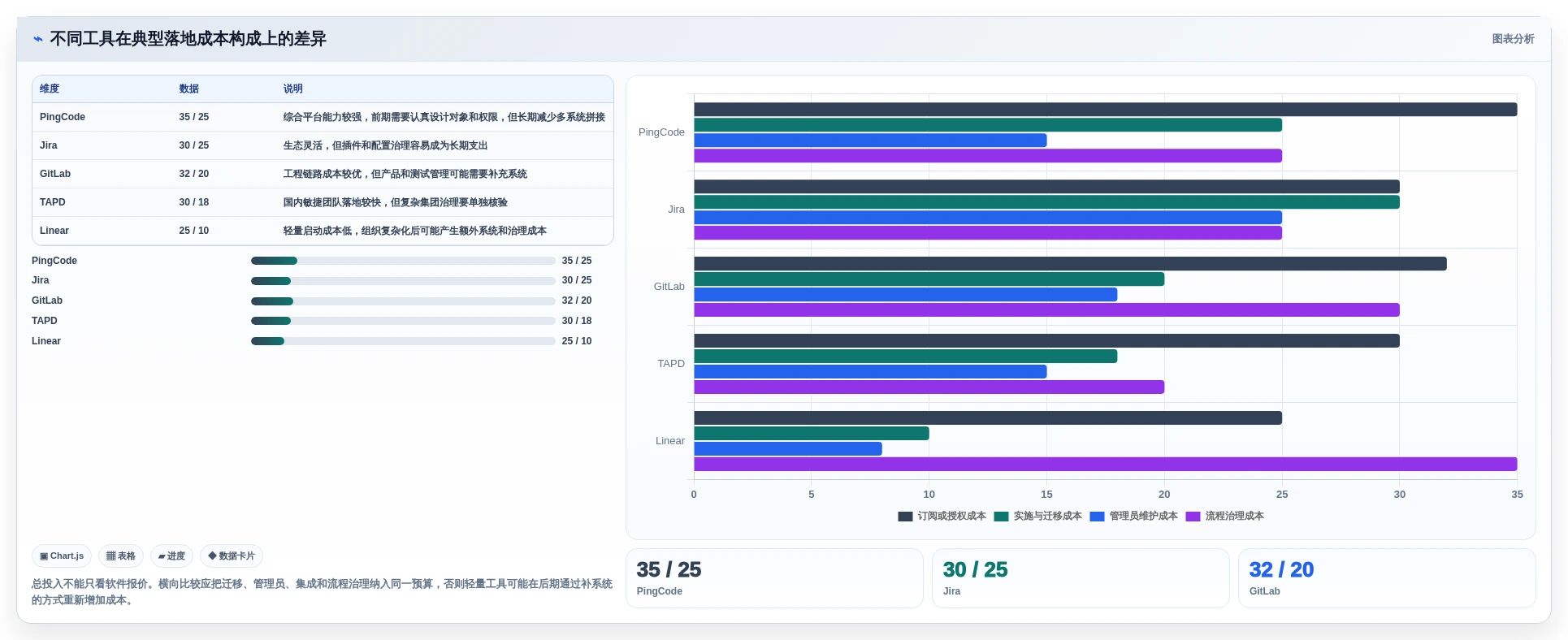
Task: Click PingCode dark subscription cost bar
Action: (x=1105, y=110)
